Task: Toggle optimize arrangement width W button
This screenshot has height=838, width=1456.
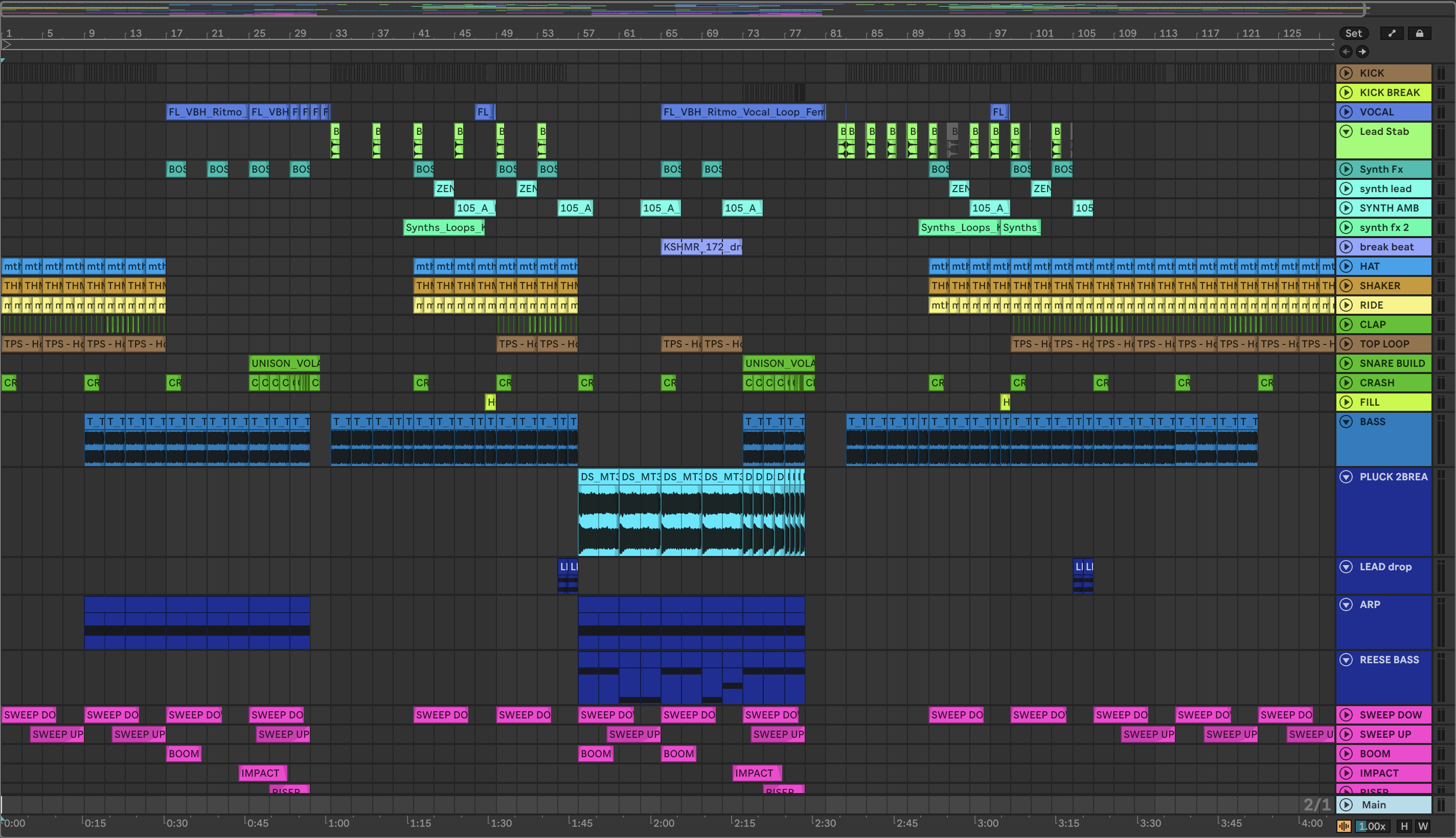Action: [x=1423, y=826]
